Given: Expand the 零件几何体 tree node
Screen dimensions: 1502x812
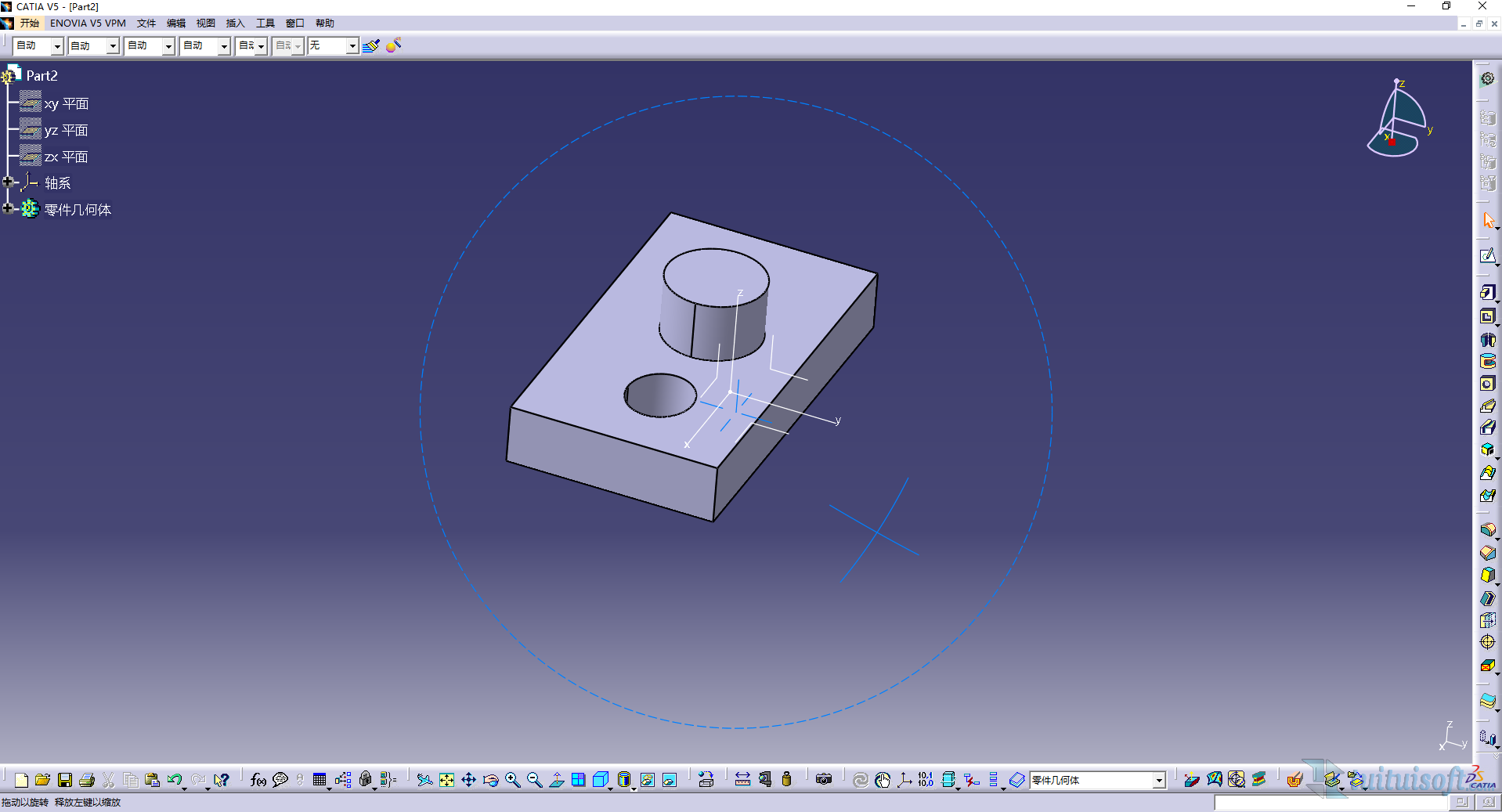Looking at the screenshot, I should (x=8, y=208).
